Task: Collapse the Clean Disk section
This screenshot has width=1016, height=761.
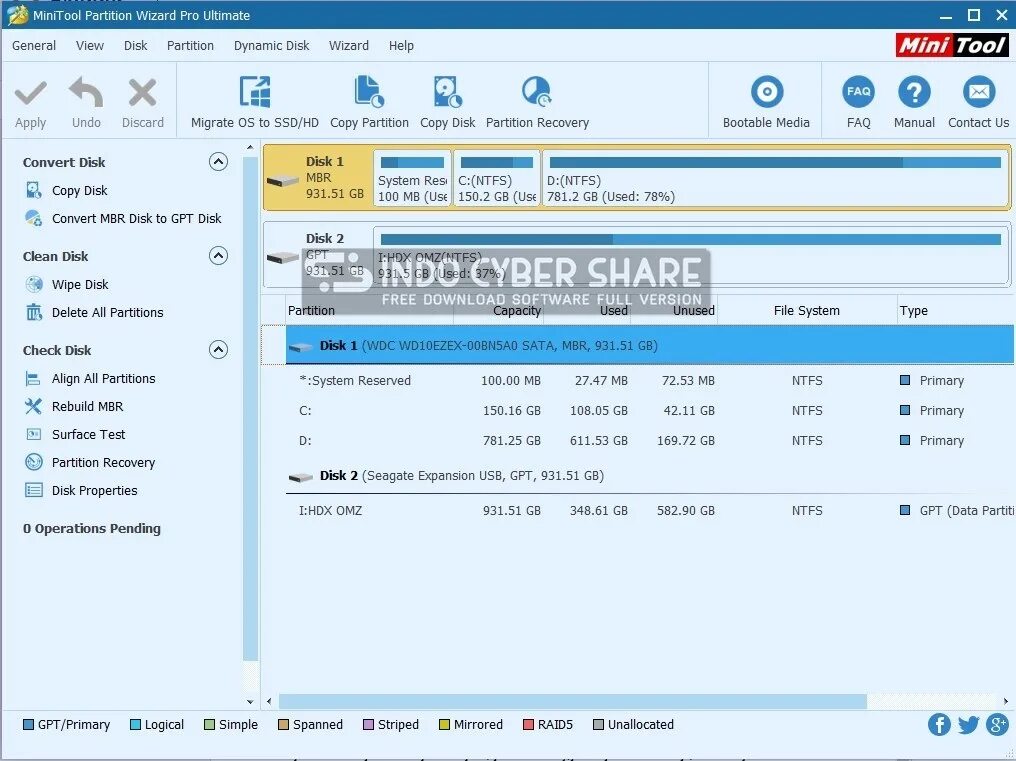Action: 218,255
